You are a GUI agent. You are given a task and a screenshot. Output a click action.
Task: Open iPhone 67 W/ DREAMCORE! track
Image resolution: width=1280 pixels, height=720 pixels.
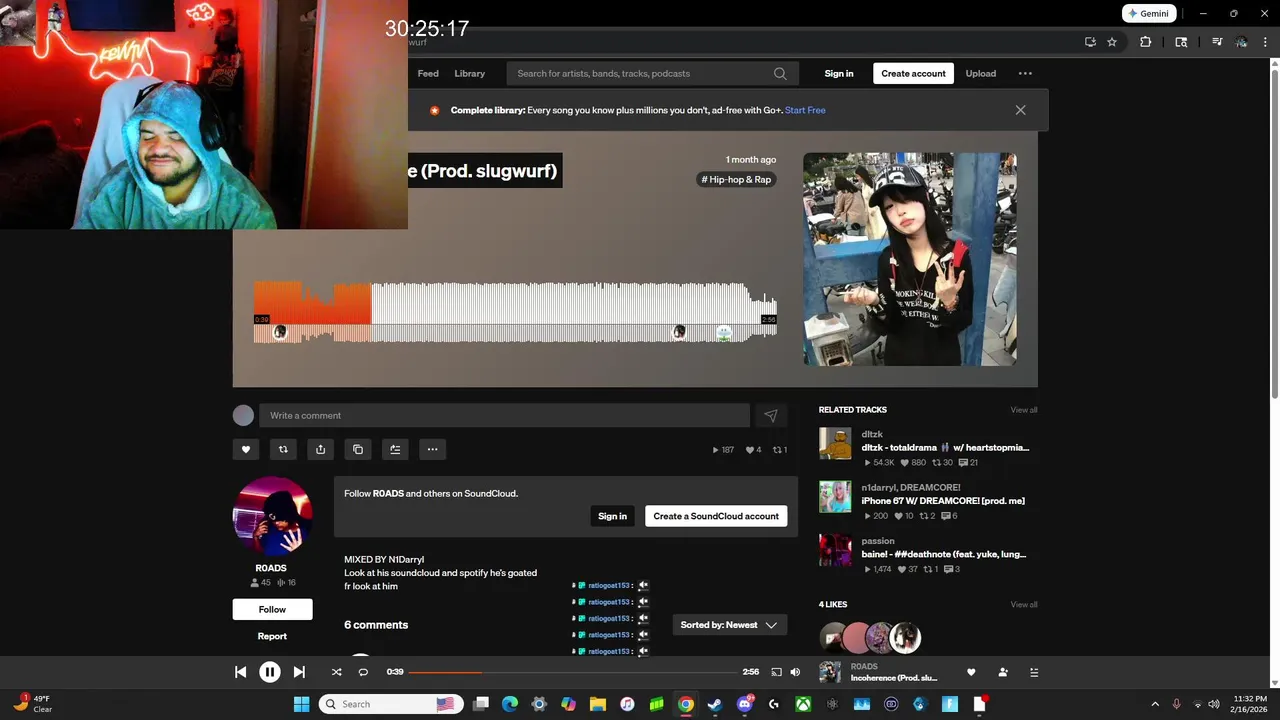[x=943, y=501]
